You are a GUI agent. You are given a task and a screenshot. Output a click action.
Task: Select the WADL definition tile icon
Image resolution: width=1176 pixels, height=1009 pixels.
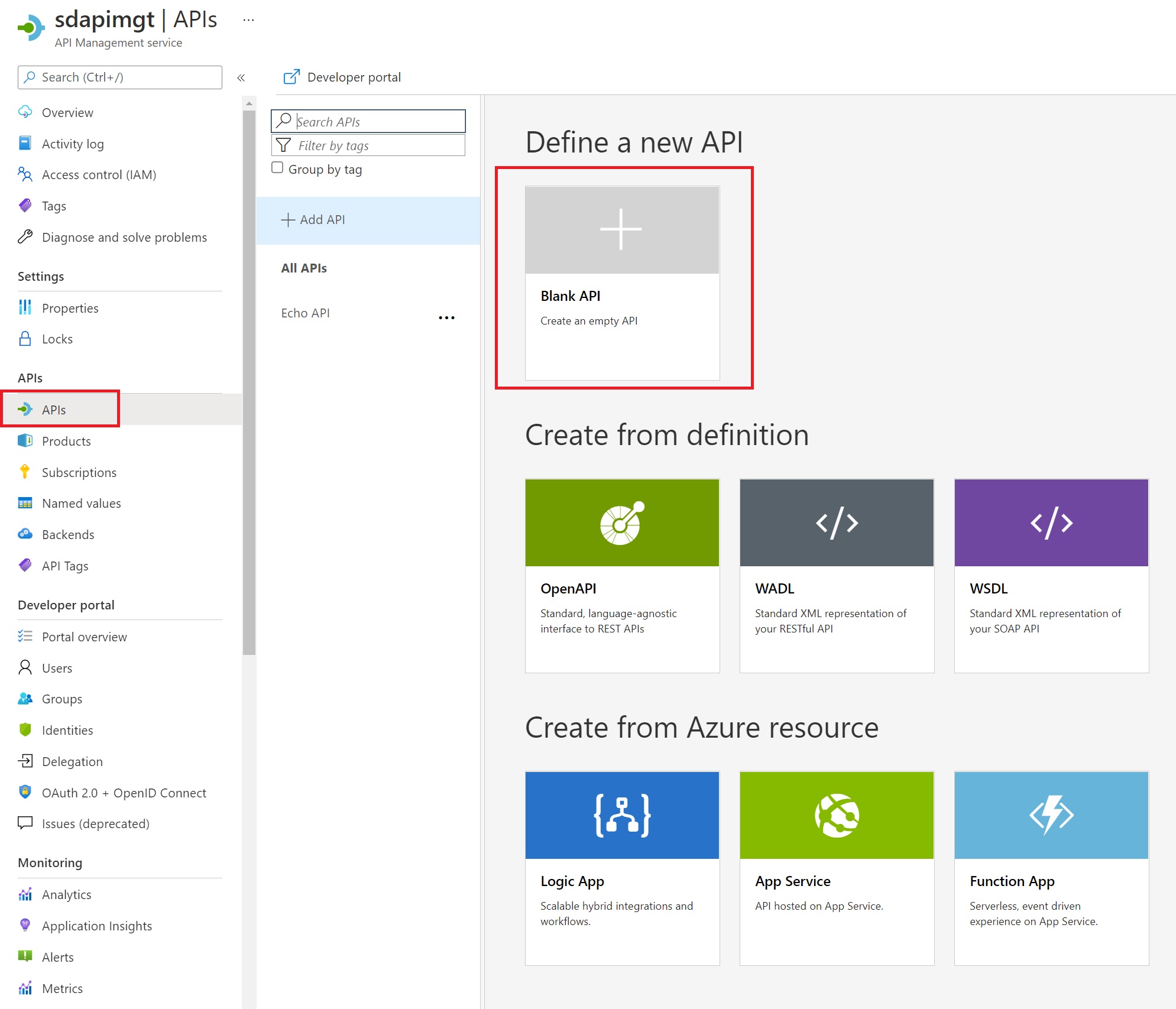point(837,523)
